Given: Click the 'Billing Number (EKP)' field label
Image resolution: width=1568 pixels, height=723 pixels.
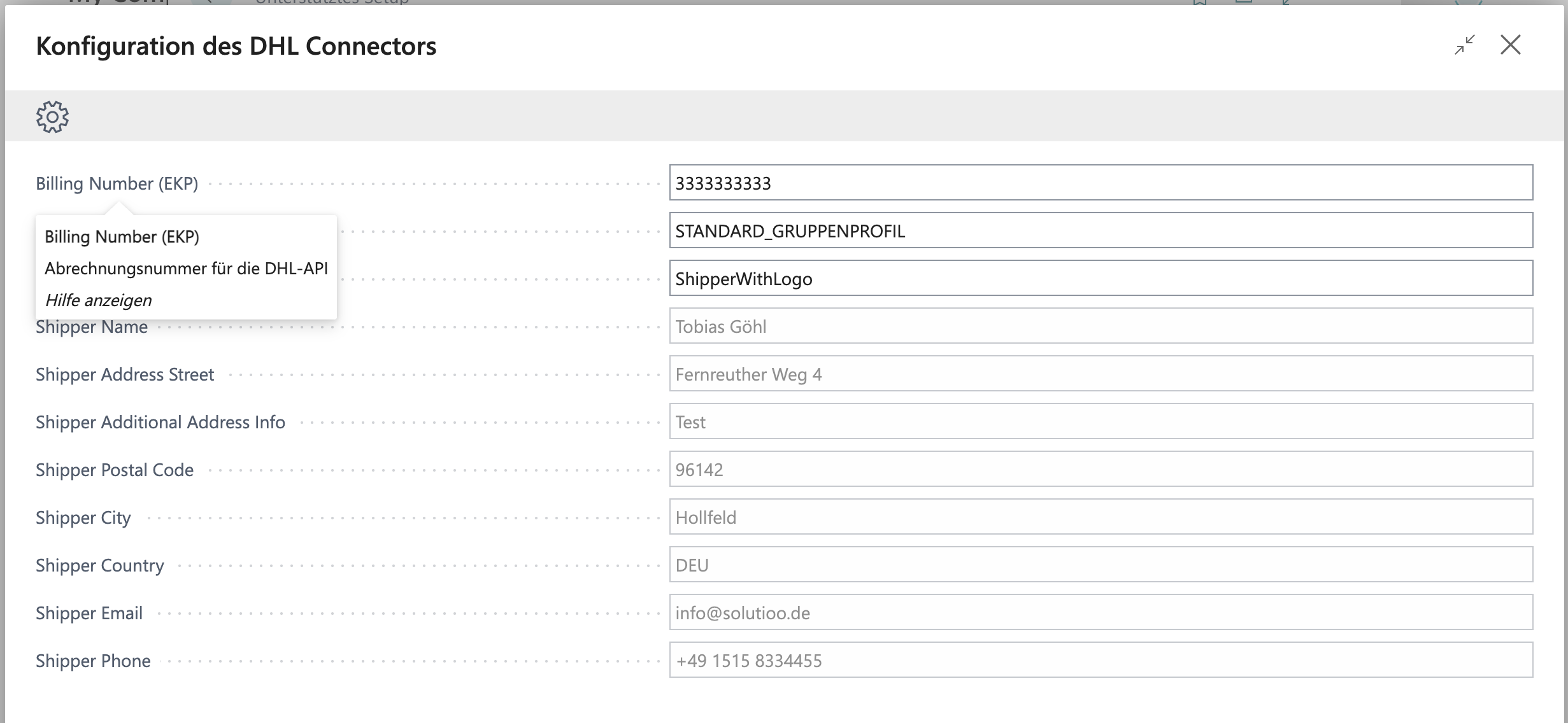Looking at the screenshot, I should pos(117,183).
